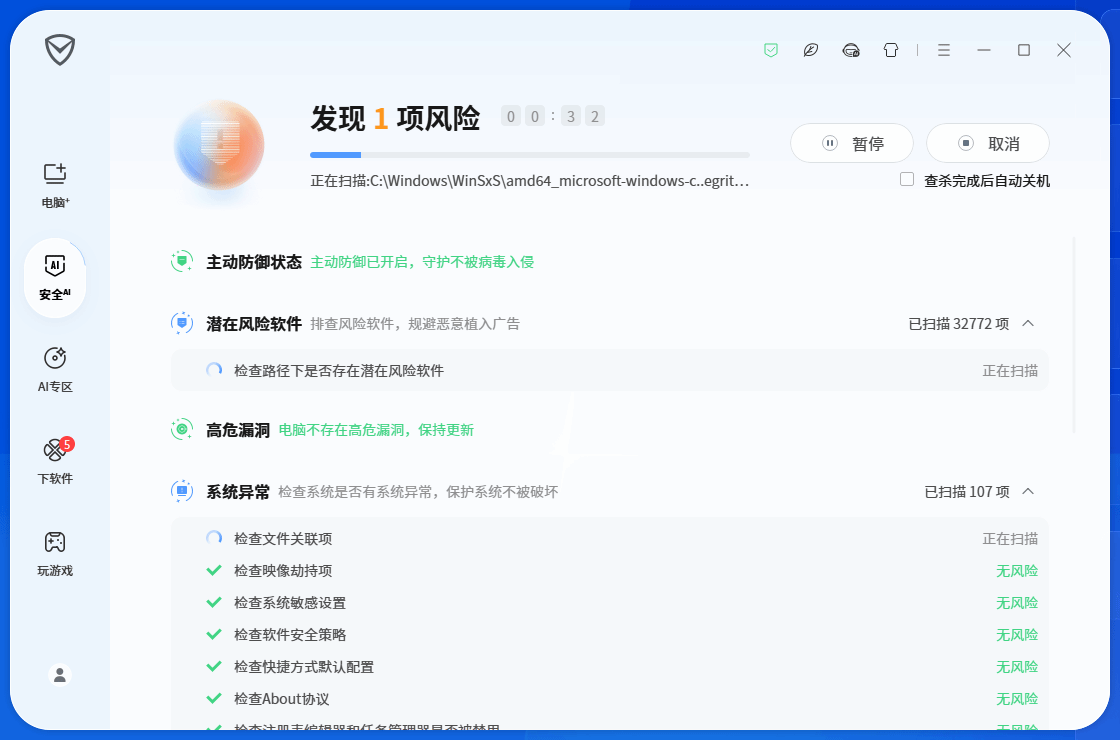This screenshot has width=1120, height=740.
Task: Click the 检查系统敏感设置 row
Action: 610,603
